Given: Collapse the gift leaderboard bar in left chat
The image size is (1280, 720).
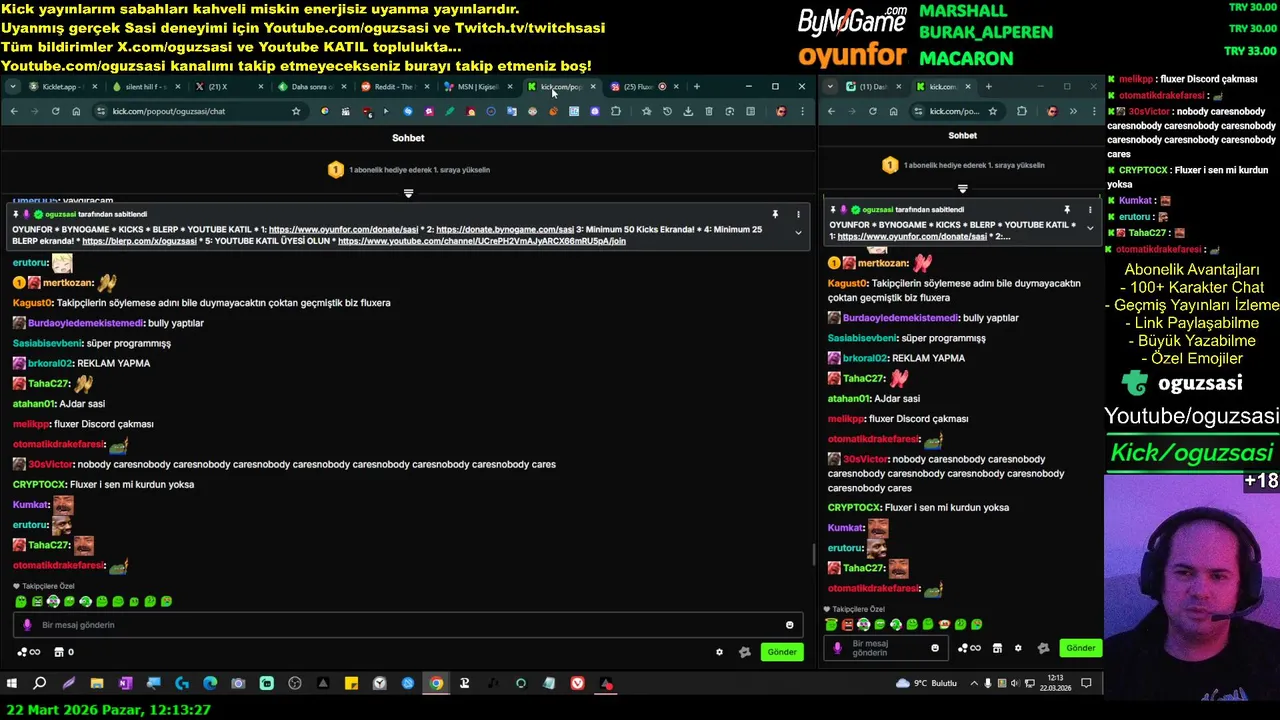Looking at the screenshot, I should pyautogui.click(x=408, y=193).
